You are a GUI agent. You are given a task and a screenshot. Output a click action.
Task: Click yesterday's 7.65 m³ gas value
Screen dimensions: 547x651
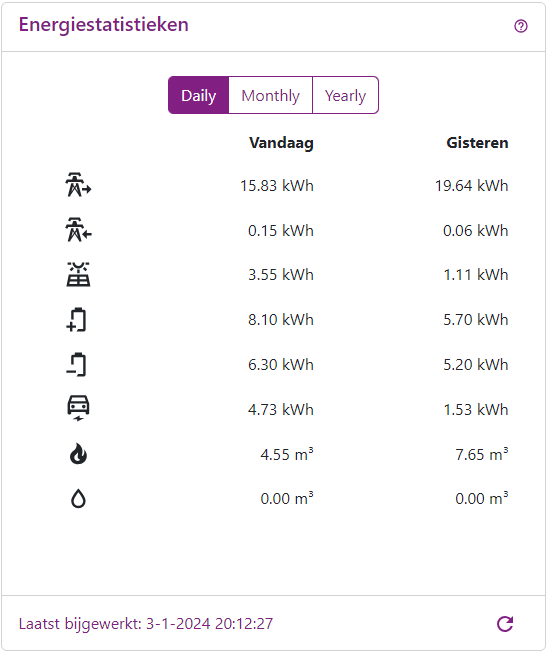tap(482, 454)
